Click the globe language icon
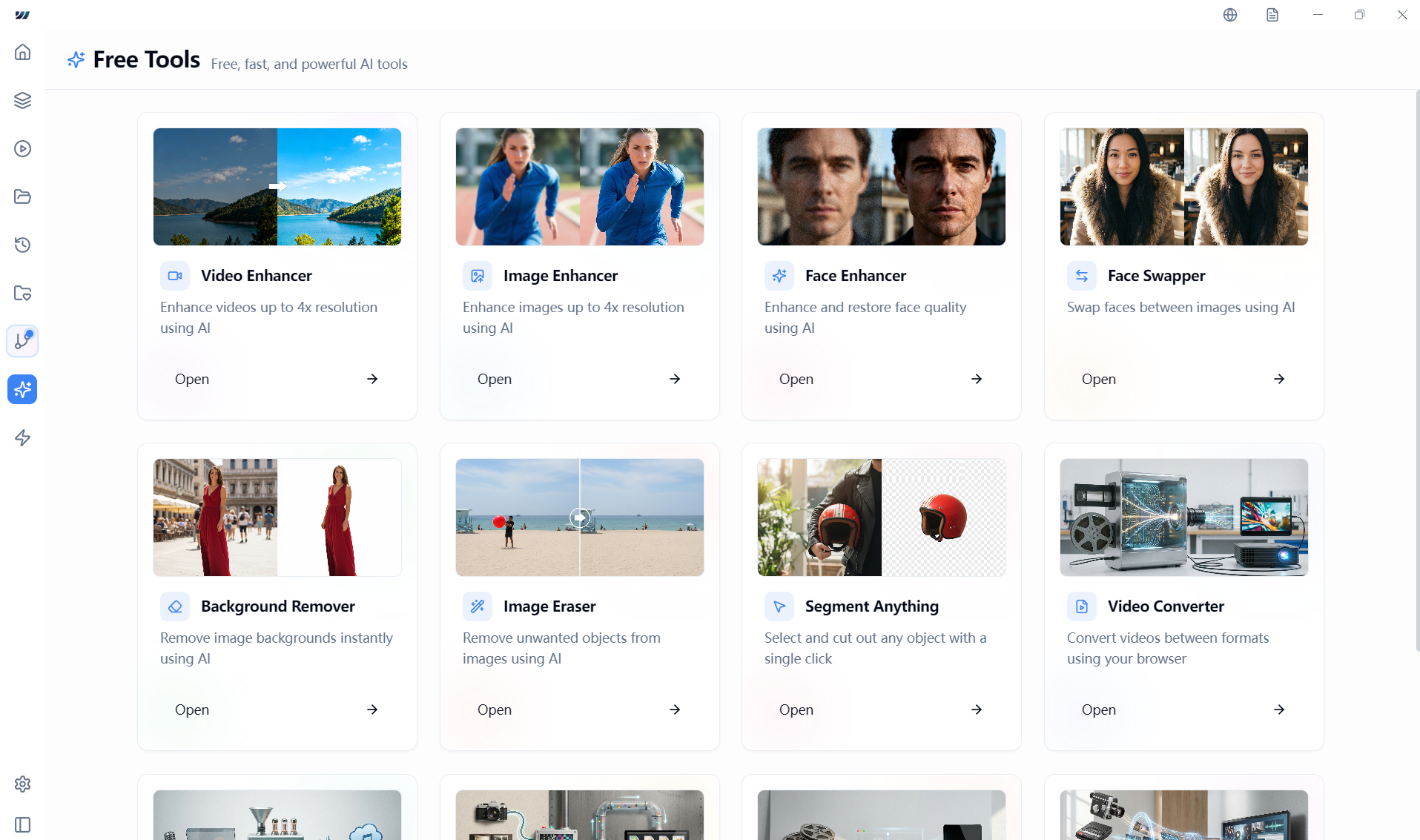Screen dimensions: 1420x840 pyautogui.click(x=1229, y=15)
